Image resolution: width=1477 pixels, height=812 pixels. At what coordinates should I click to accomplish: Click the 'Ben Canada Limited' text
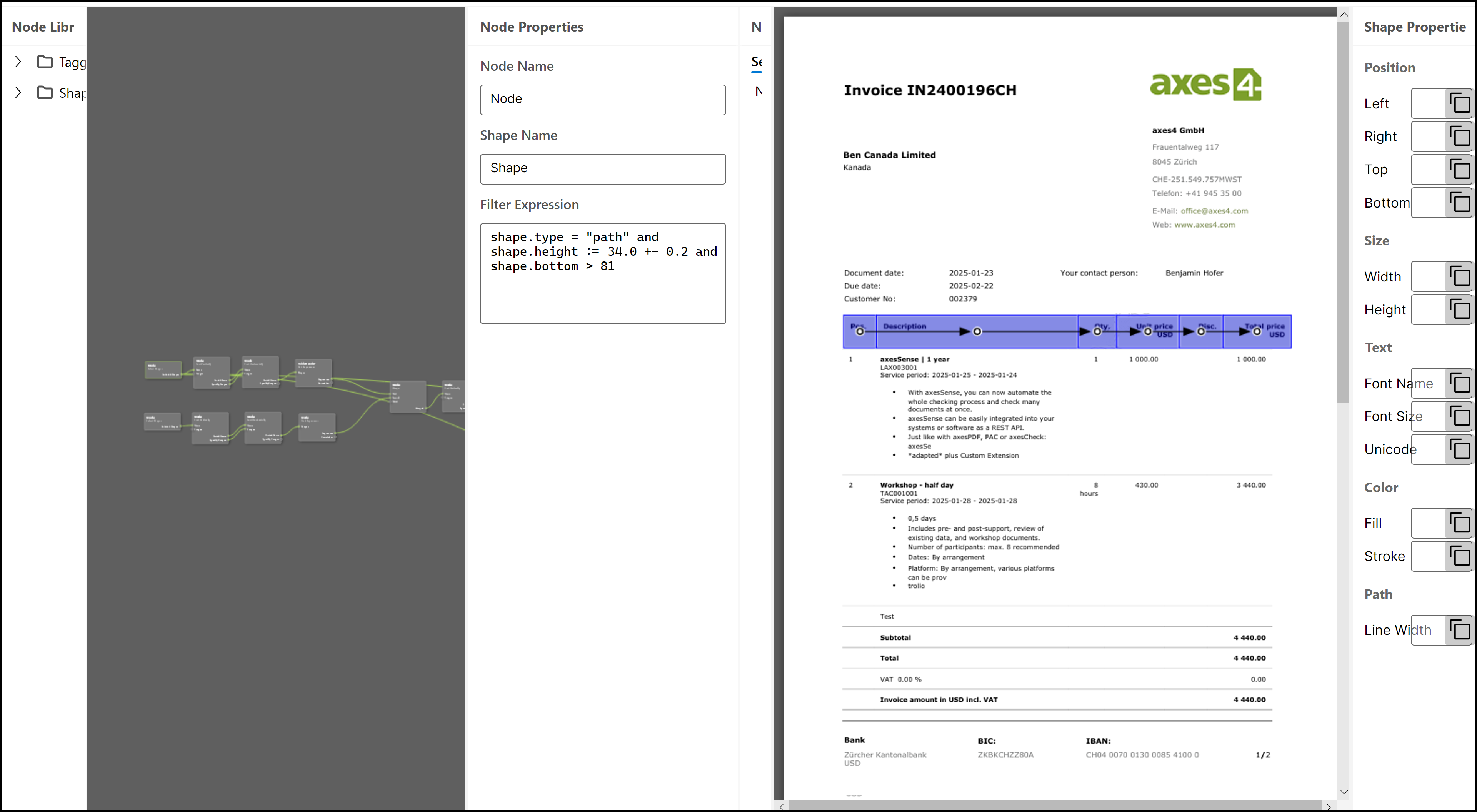pos(889,155)
